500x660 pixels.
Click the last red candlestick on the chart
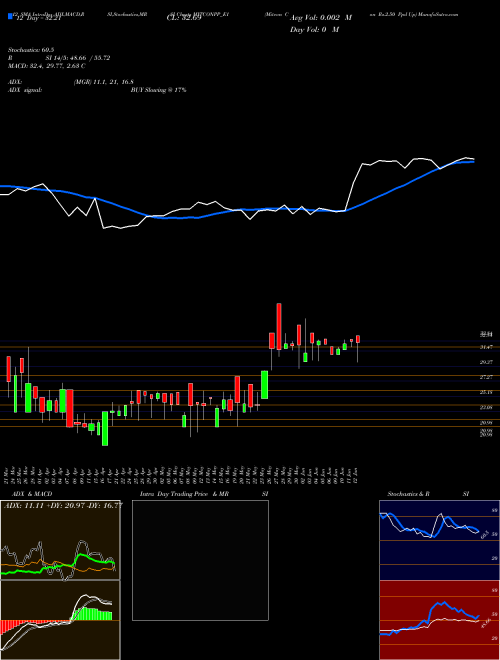(358, 339)
